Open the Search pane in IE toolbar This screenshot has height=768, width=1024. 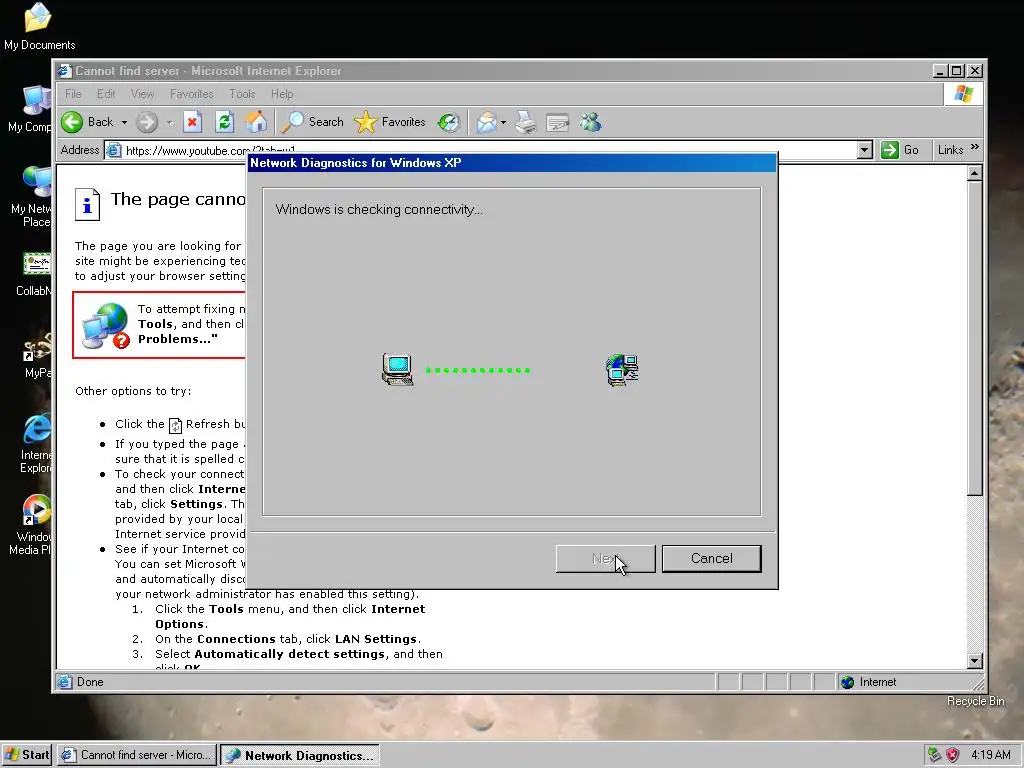click(312, 122)
